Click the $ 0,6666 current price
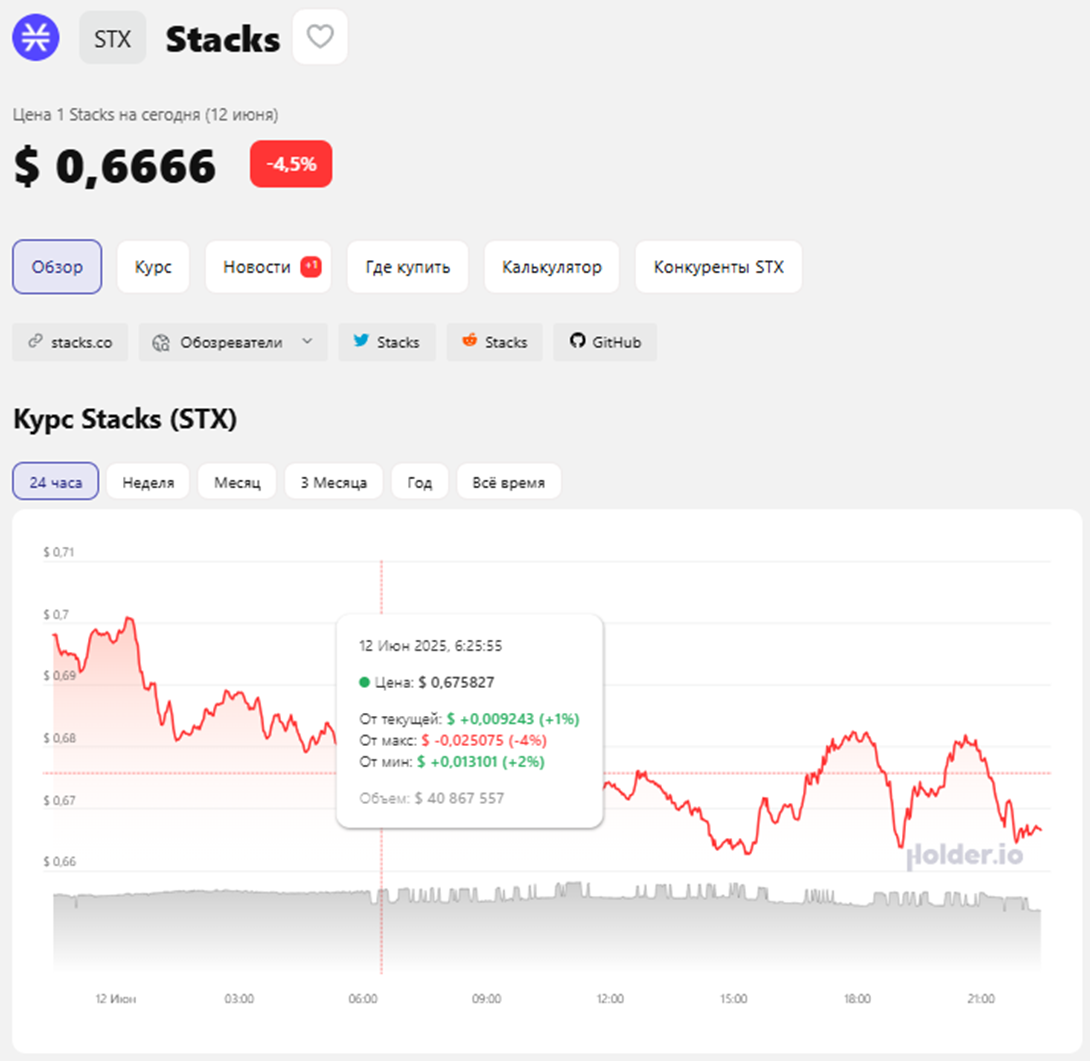 115,166
